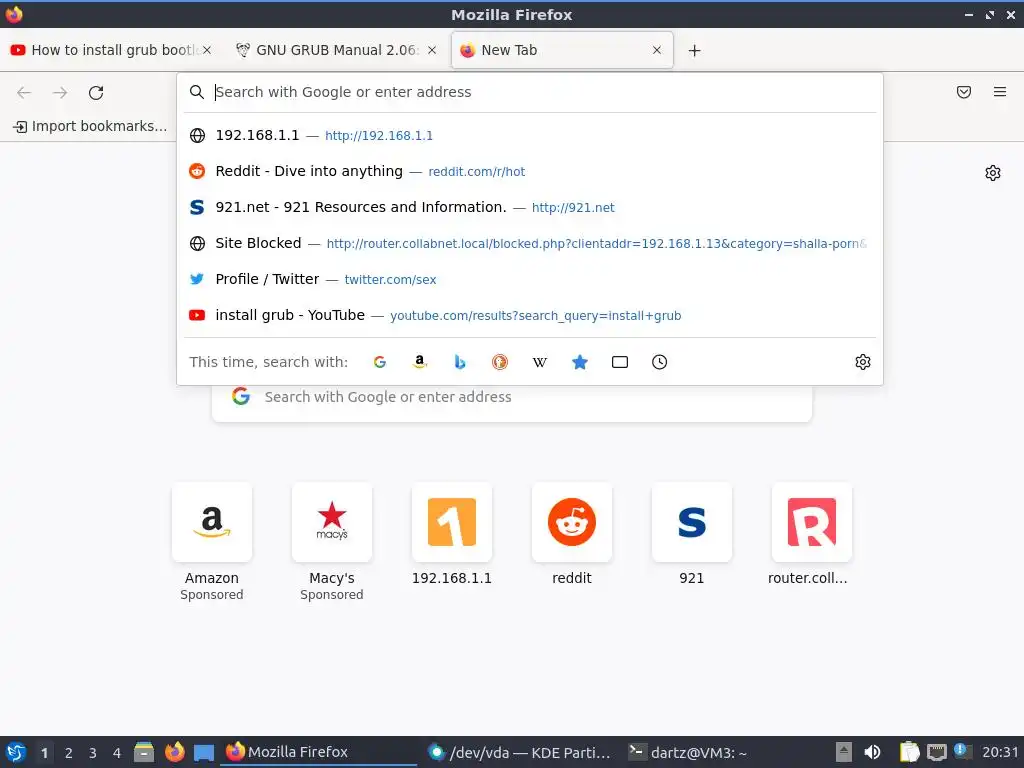
Task: Reload the current page
Action: tap(96, 93)
